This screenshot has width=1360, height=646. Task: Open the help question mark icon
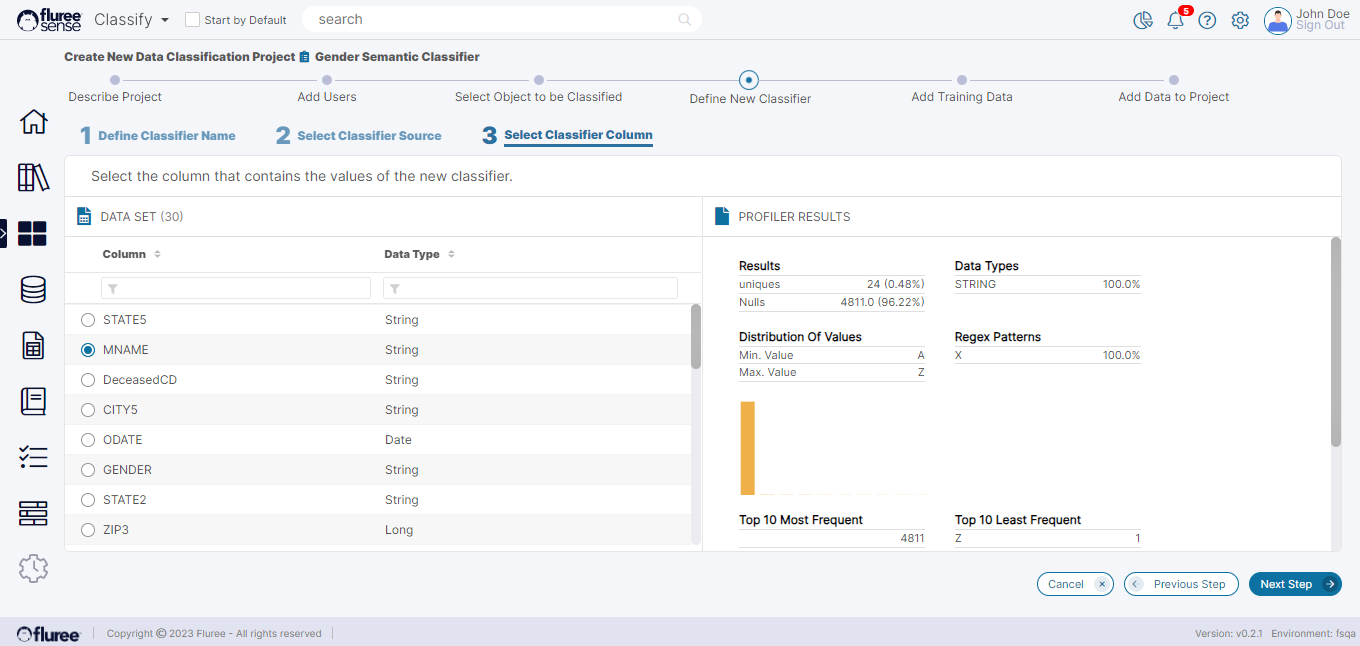pyautogui.click(x=1207, y=21)
